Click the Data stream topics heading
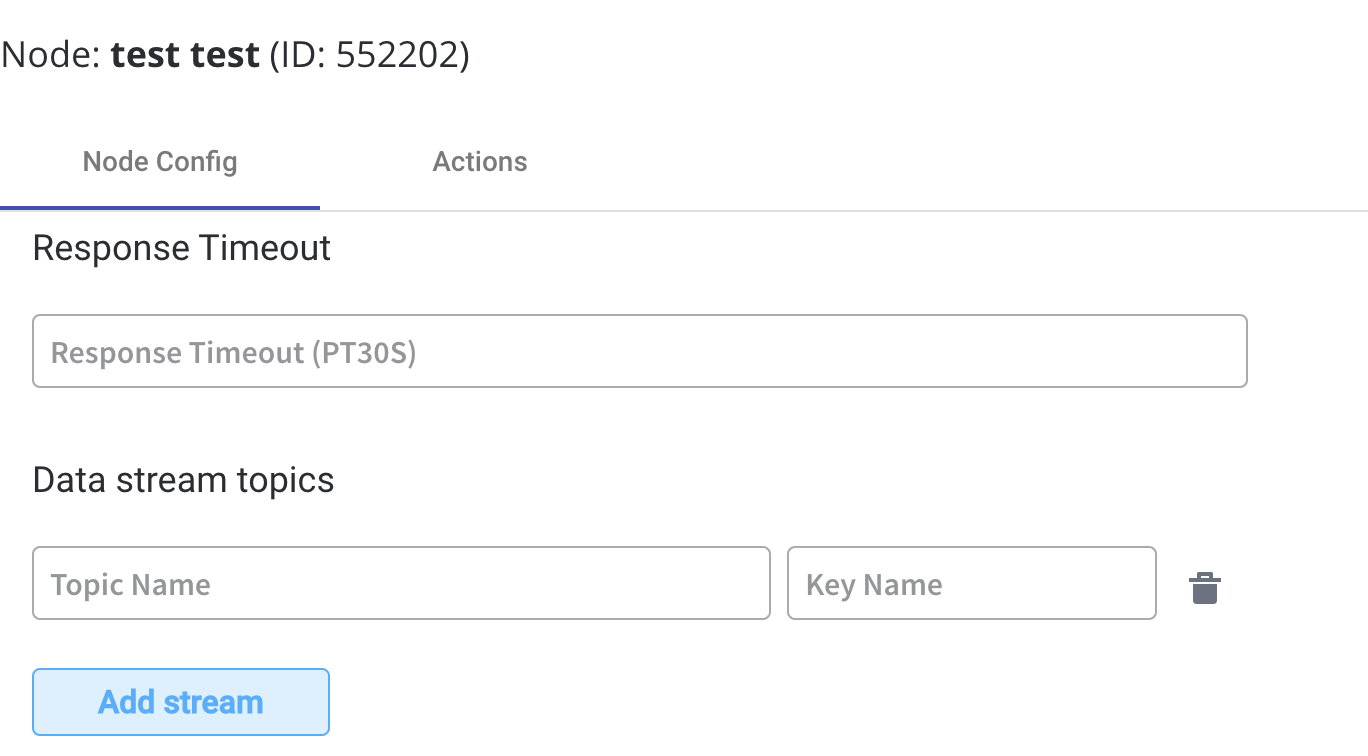 [x=184, y=480]
